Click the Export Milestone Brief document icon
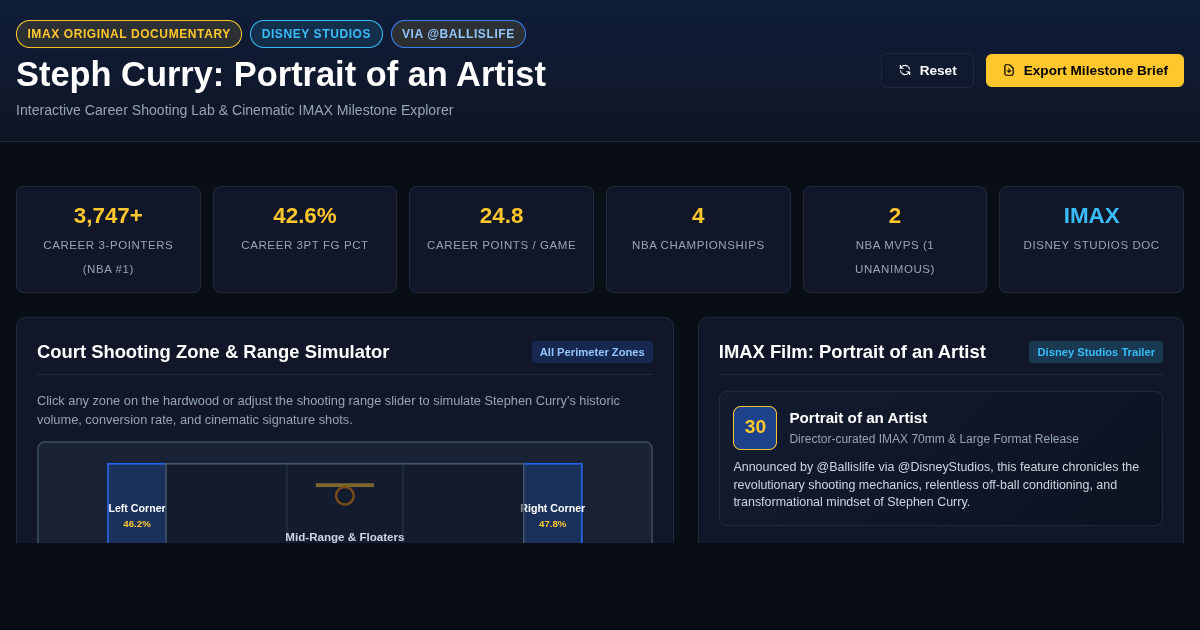 (1009, 71)
